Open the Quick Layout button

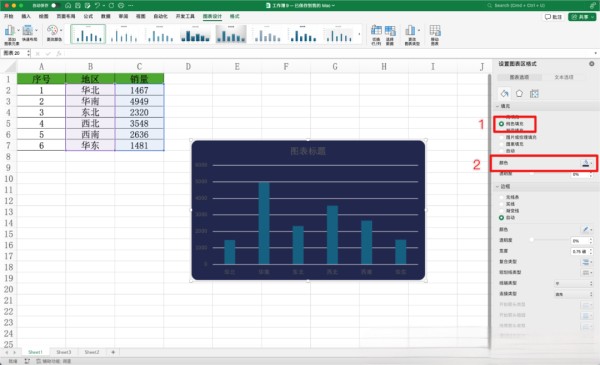coord(30,34)
